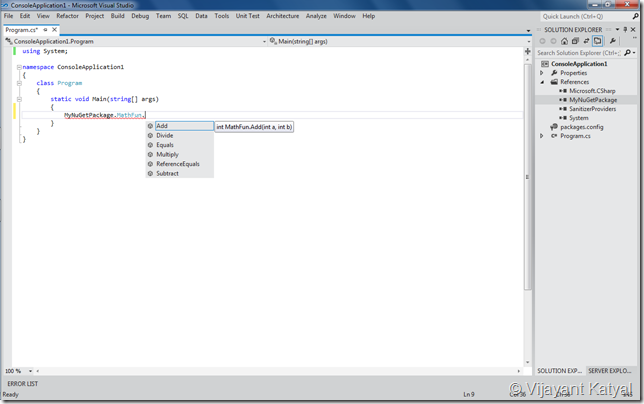Open the Refactor menu
644x404 pixels.
(67, 16)
